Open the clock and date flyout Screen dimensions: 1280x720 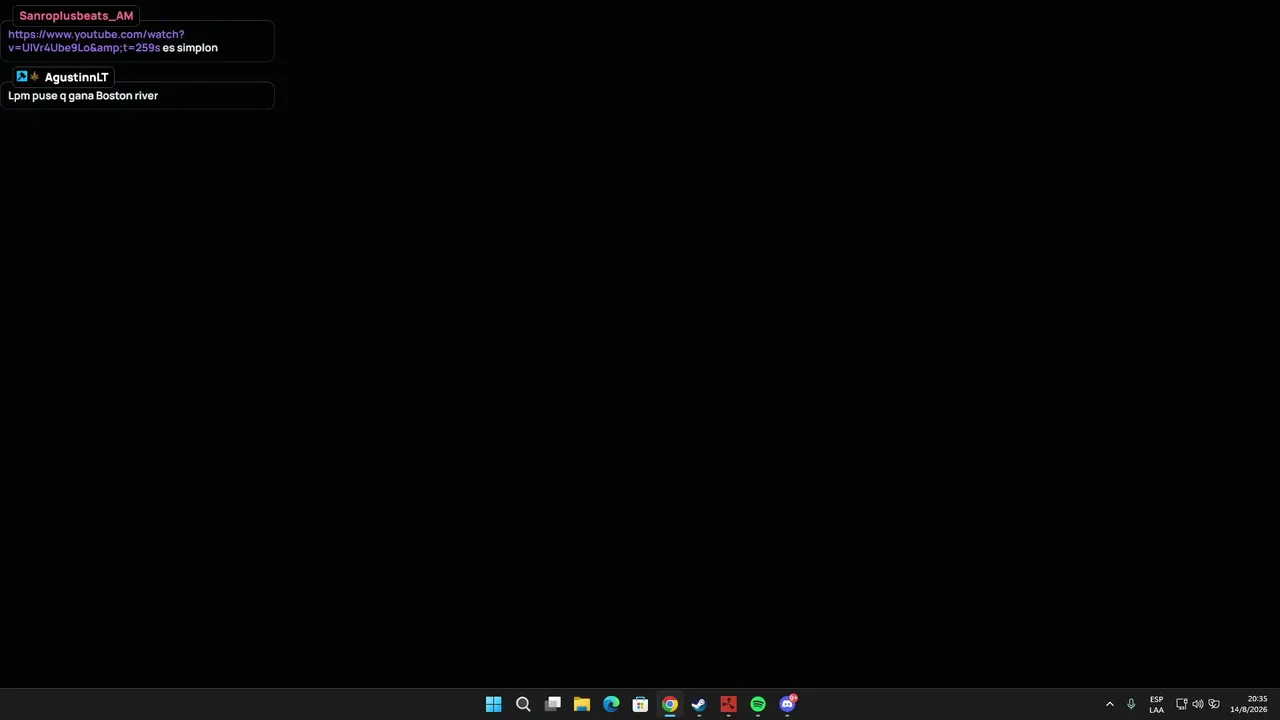coord(1249,705)
